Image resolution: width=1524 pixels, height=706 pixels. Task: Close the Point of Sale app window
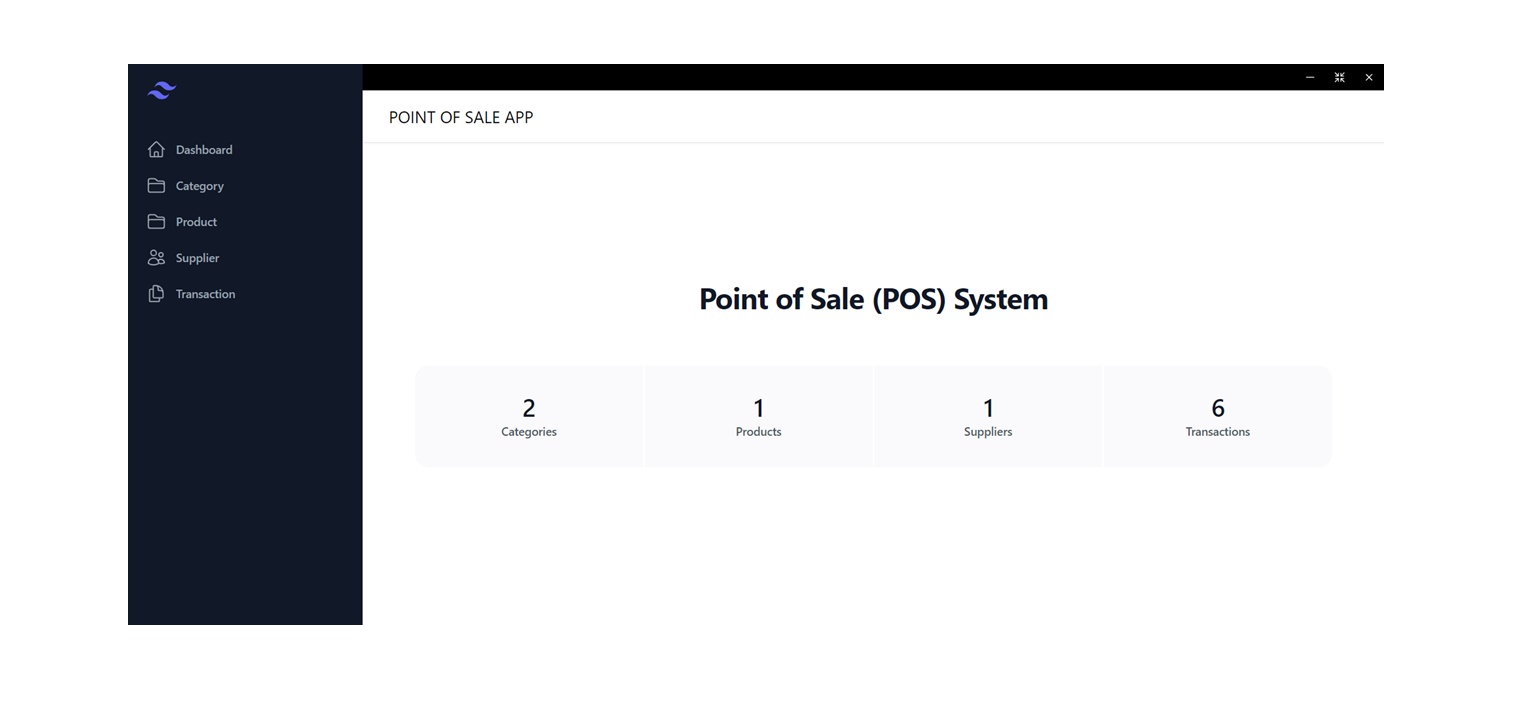[1369, 77]
